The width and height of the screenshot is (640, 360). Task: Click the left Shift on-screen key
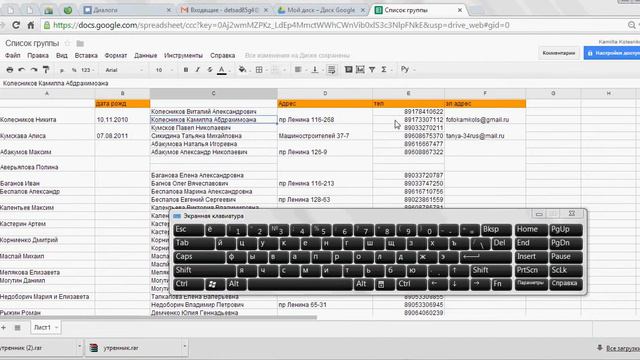[204, 270]
